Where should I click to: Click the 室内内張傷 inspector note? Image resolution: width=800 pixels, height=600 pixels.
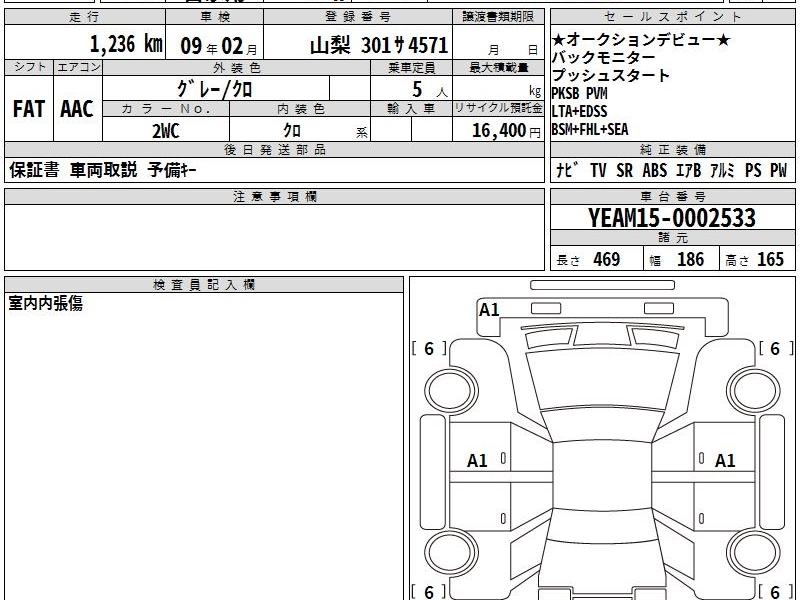45,303
